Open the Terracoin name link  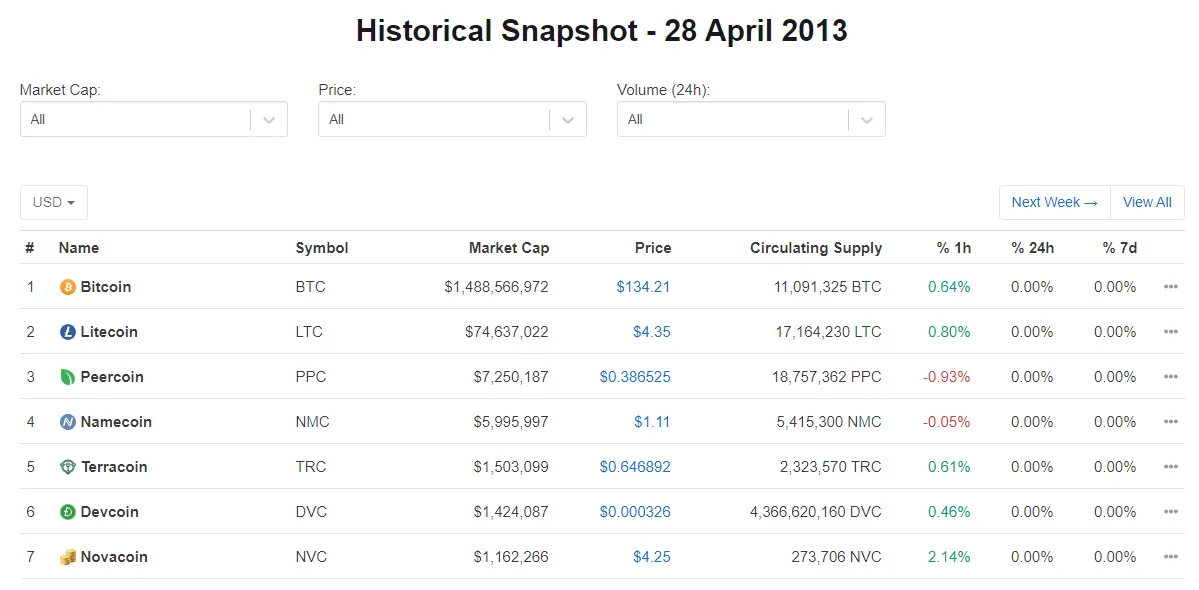[114, 467]
